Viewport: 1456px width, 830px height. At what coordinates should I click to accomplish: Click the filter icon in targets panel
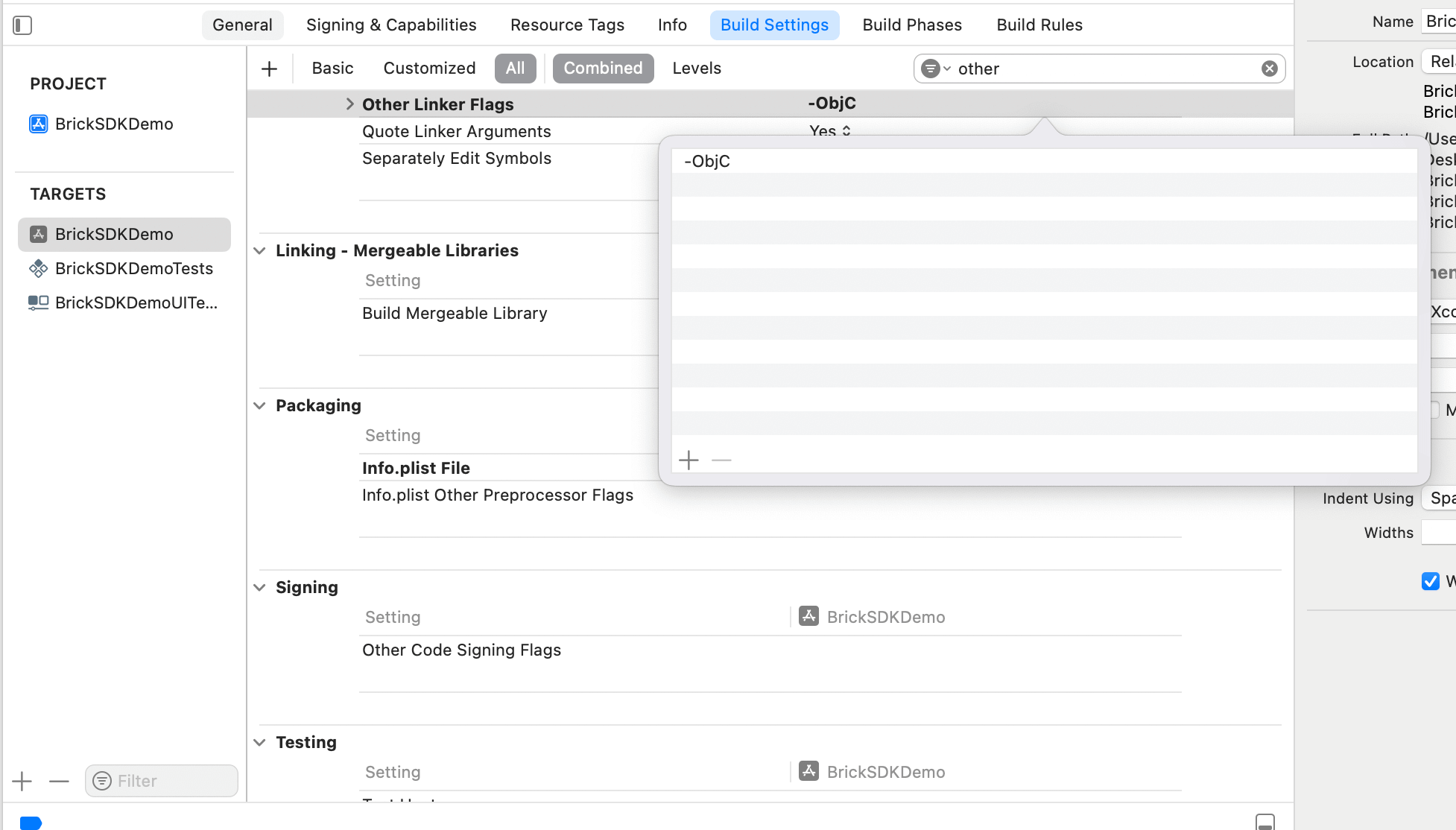coord(101,781)
